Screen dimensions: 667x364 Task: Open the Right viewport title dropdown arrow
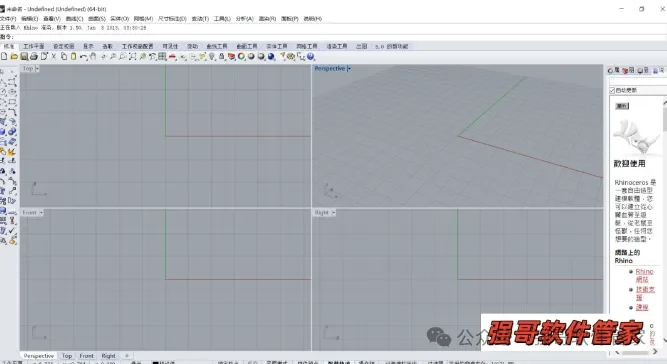tap(334, 212)
